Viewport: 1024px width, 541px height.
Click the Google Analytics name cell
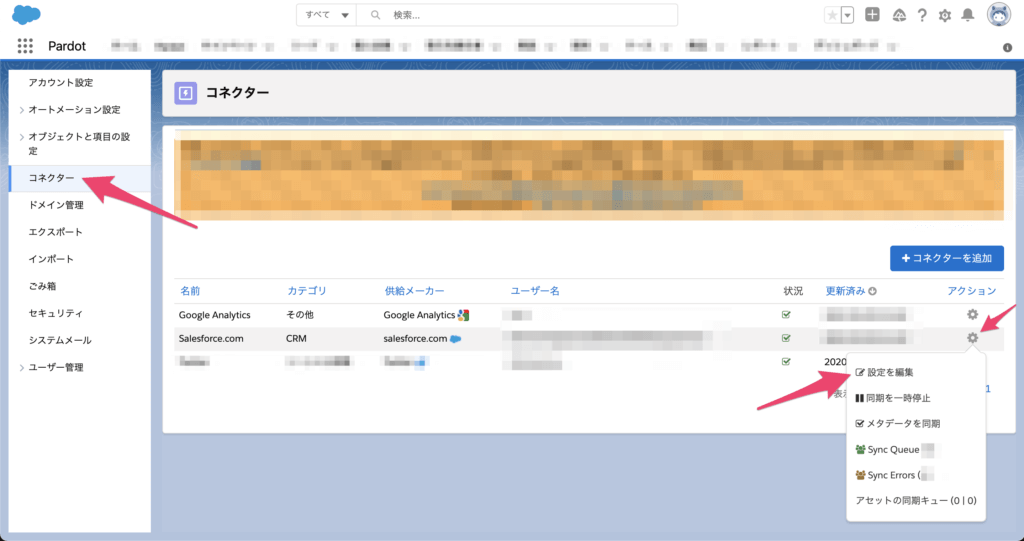(215, 315)
